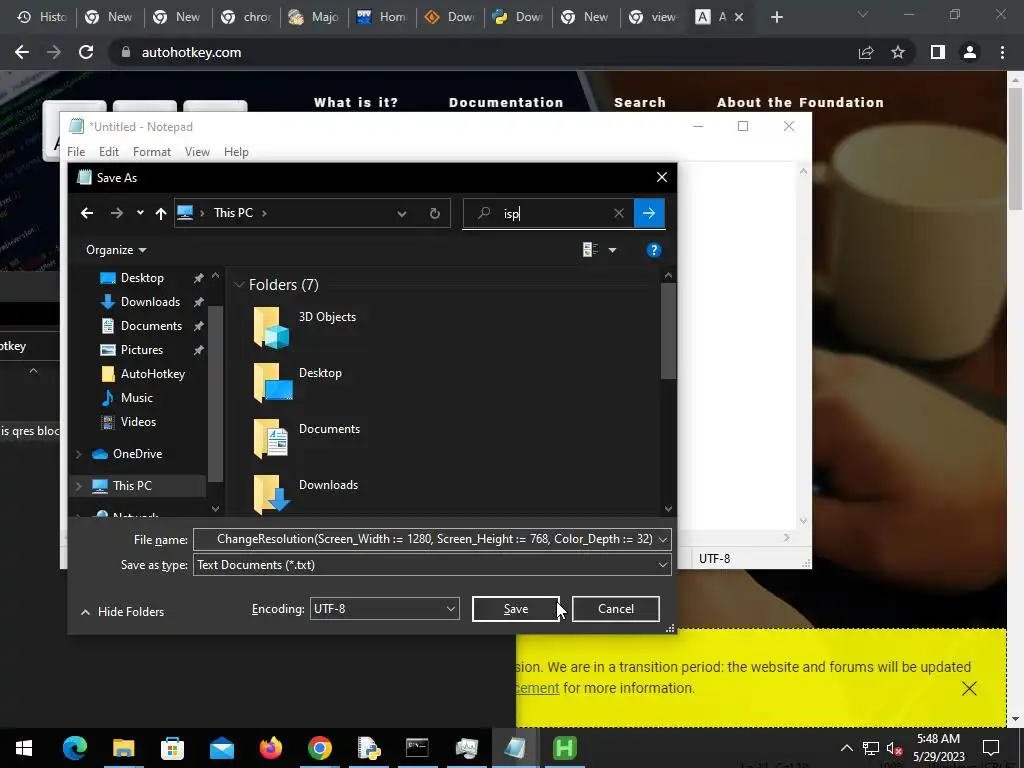Screen dimensions: 1024x768
Task: Open Notepad Format menu
Action: point(152,152)
